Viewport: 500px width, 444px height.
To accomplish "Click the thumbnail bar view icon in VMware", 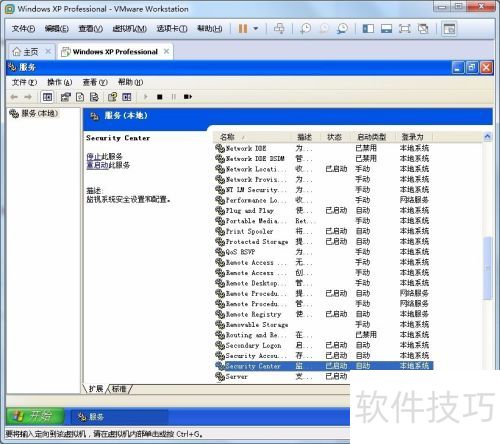I will coord(386,29).
